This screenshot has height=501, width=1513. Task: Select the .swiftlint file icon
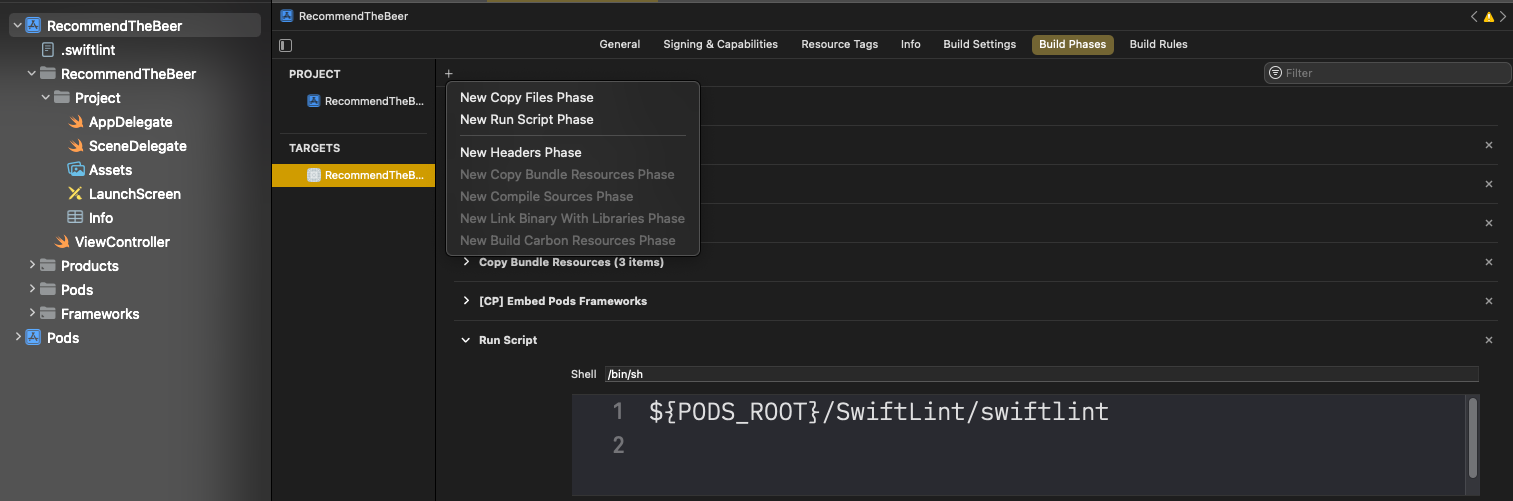coord(47,50)
